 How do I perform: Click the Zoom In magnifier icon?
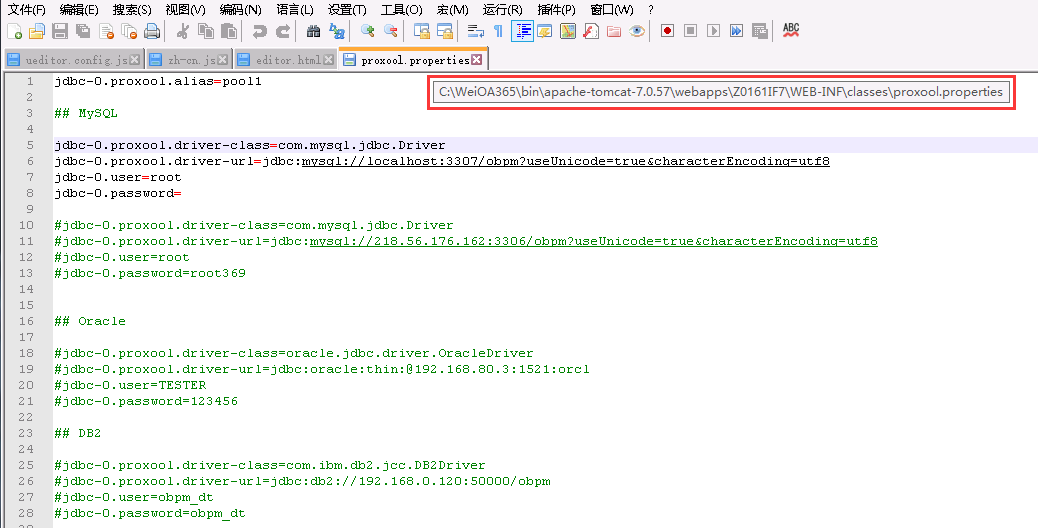coord(368,31)
